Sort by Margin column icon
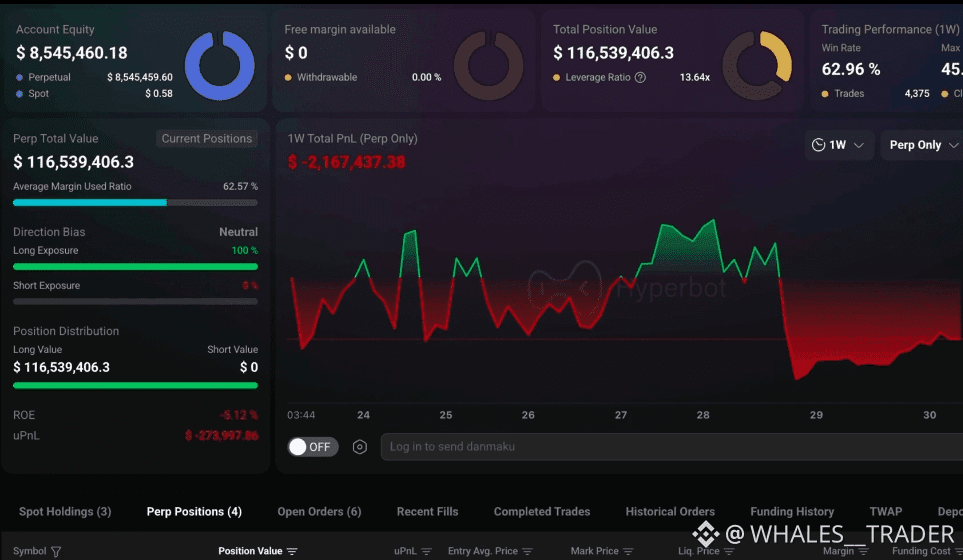Image resolution: width=963 pixels, height=560 pixels. tap(863, 551)
